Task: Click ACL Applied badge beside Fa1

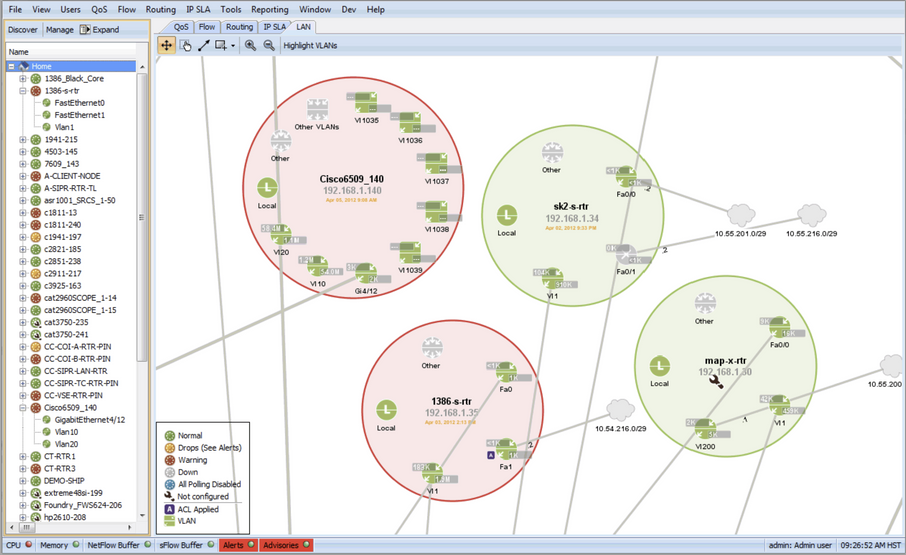Action: tap(491, 455)
